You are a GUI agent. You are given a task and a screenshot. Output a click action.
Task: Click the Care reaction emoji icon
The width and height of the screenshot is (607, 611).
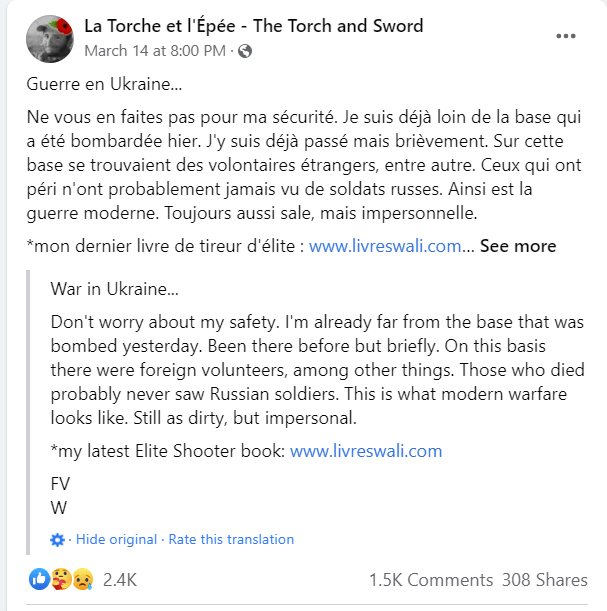tap(59, 579)
